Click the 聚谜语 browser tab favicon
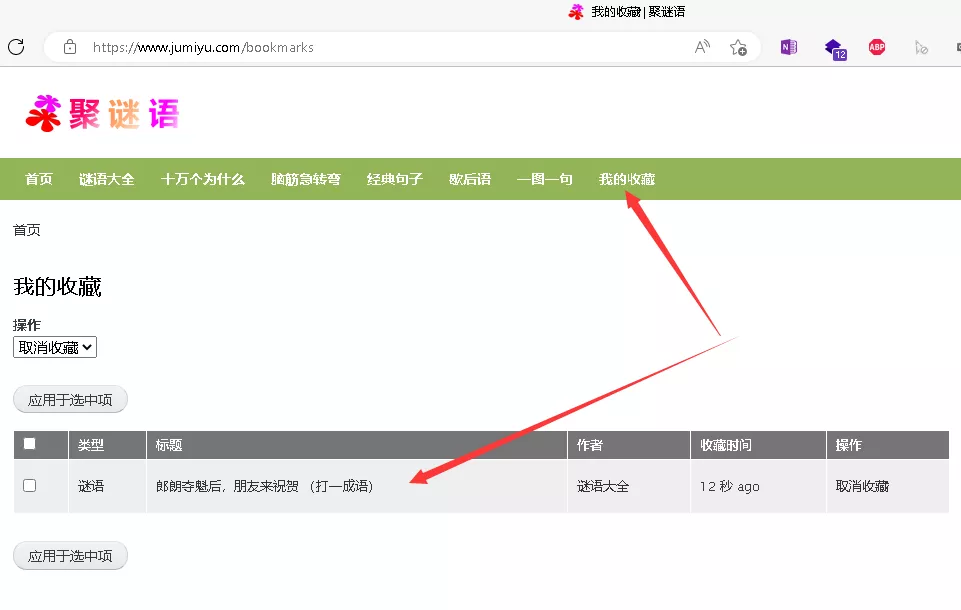This screenshot has height=610, width=961. pos(574,13)
